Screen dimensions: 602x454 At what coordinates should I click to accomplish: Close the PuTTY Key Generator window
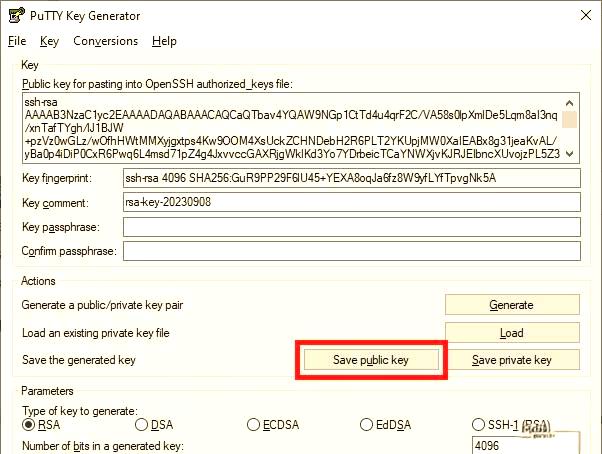click(x=586, y=15)
